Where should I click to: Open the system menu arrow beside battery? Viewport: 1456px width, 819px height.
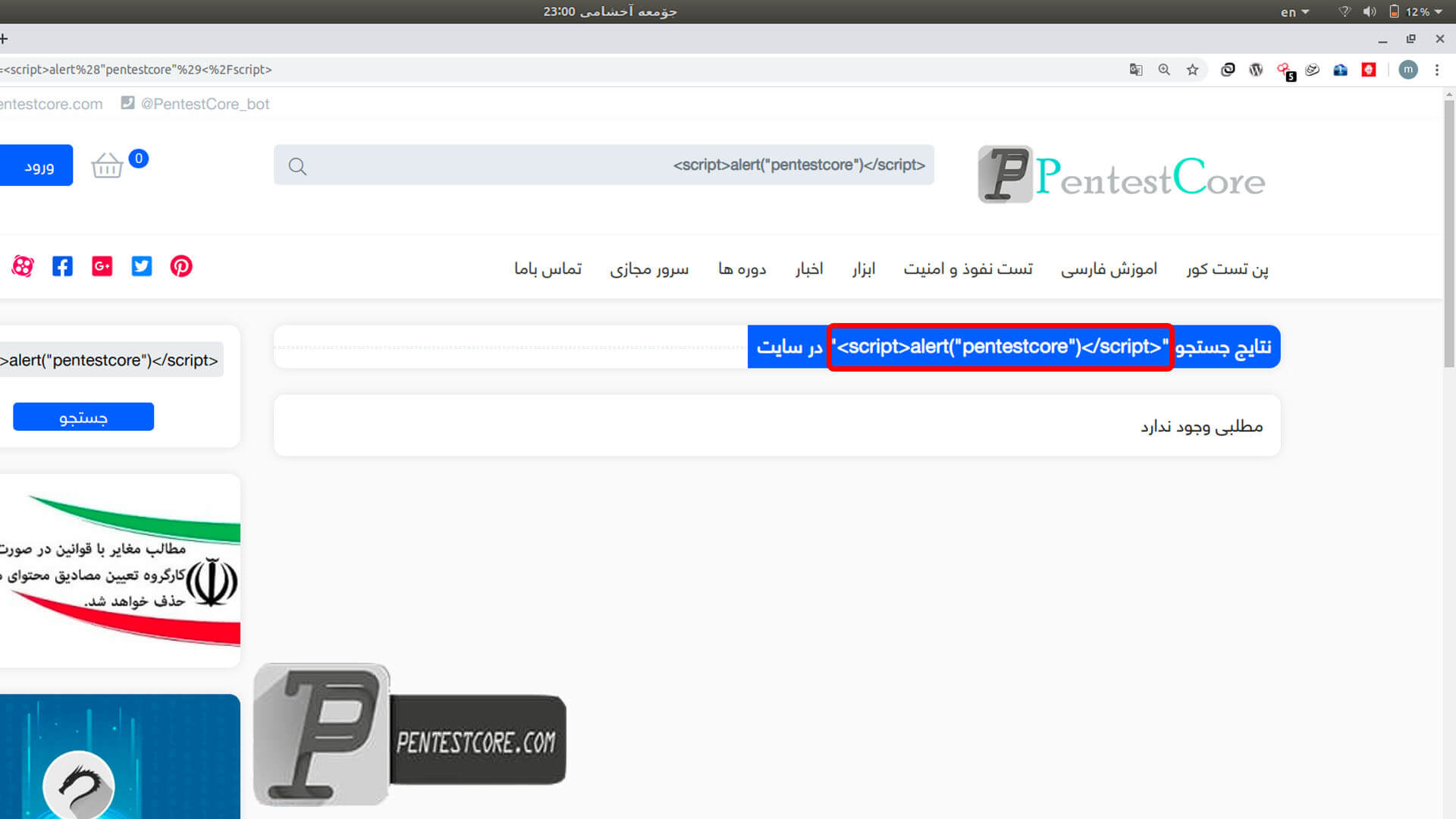click(1439, 11)
